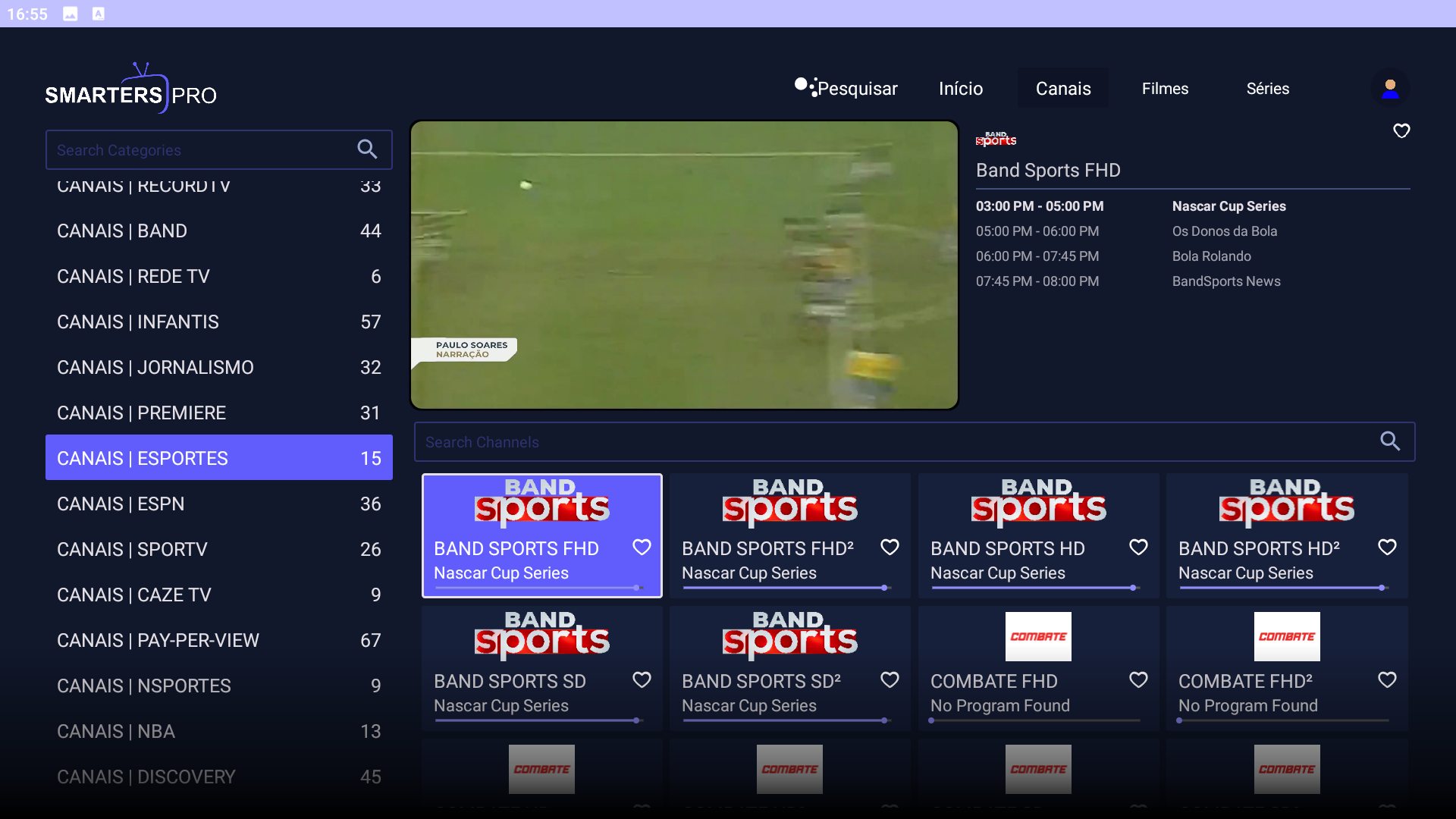Click the Band Sports logo above channel title
Viewport: 1456px width, 819px height.
995,139
